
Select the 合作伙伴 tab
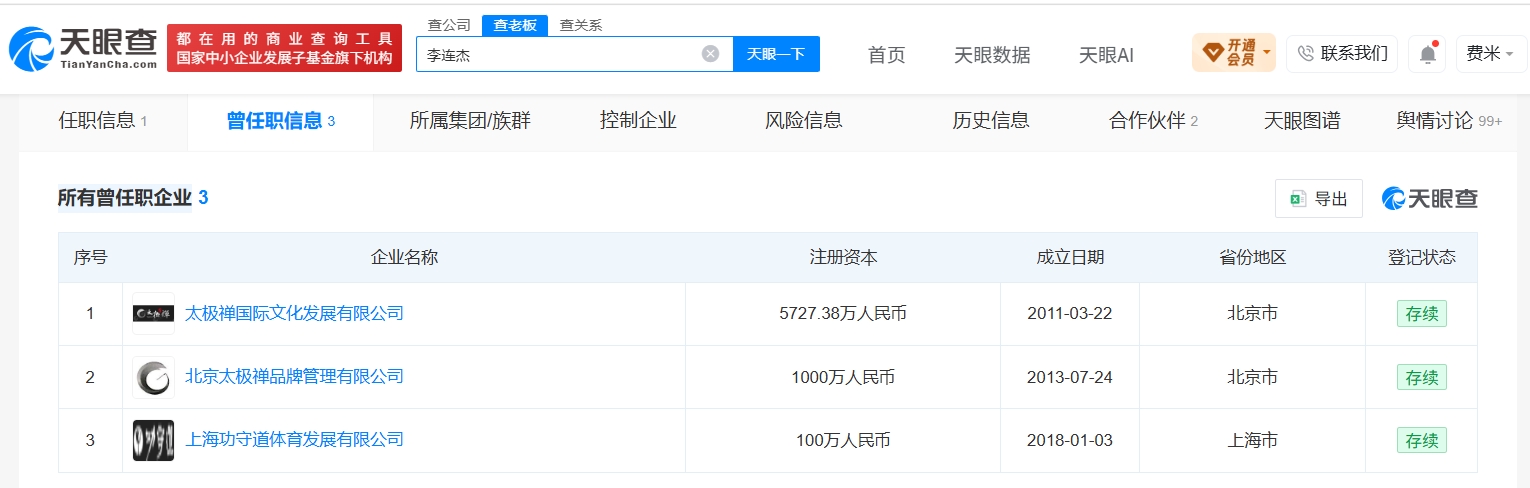coord(1153,121)
